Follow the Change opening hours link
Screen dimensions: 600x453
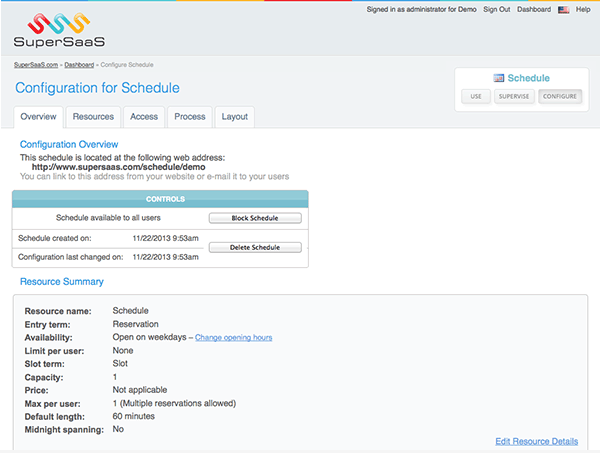tap(233, 338)
